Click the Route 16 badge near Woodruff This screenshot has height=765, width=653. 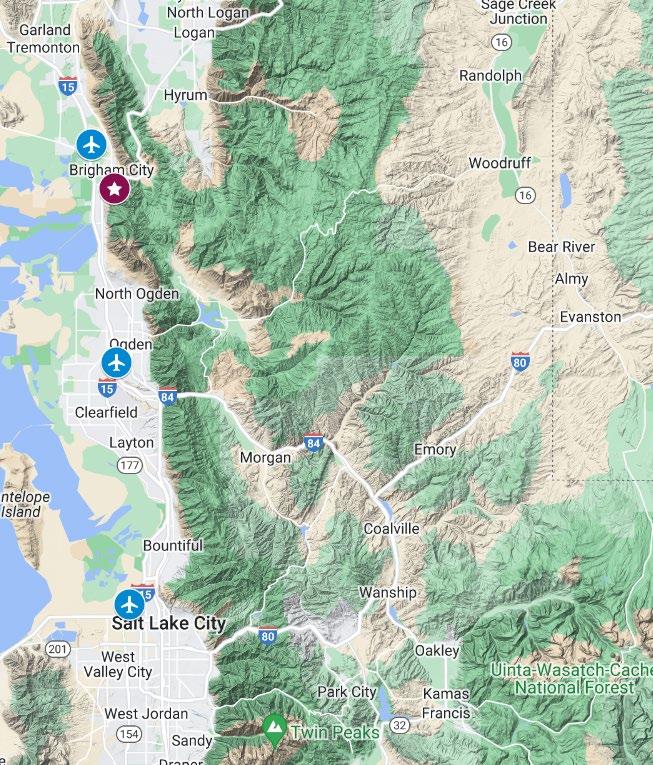click(525, 195)
